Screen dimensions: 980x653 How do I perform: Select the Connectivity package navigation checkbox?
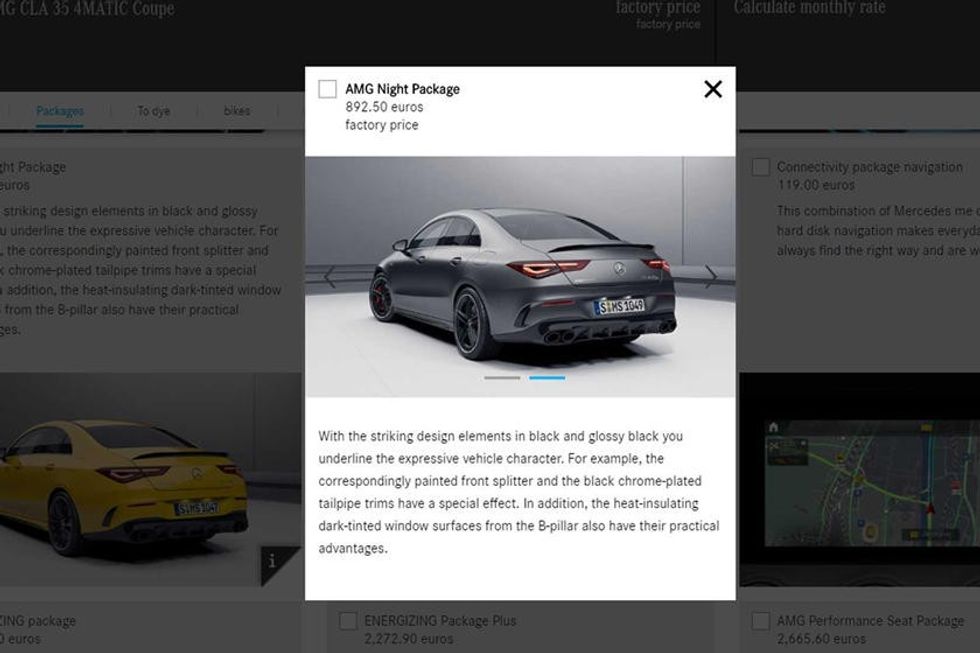(761, 167)
